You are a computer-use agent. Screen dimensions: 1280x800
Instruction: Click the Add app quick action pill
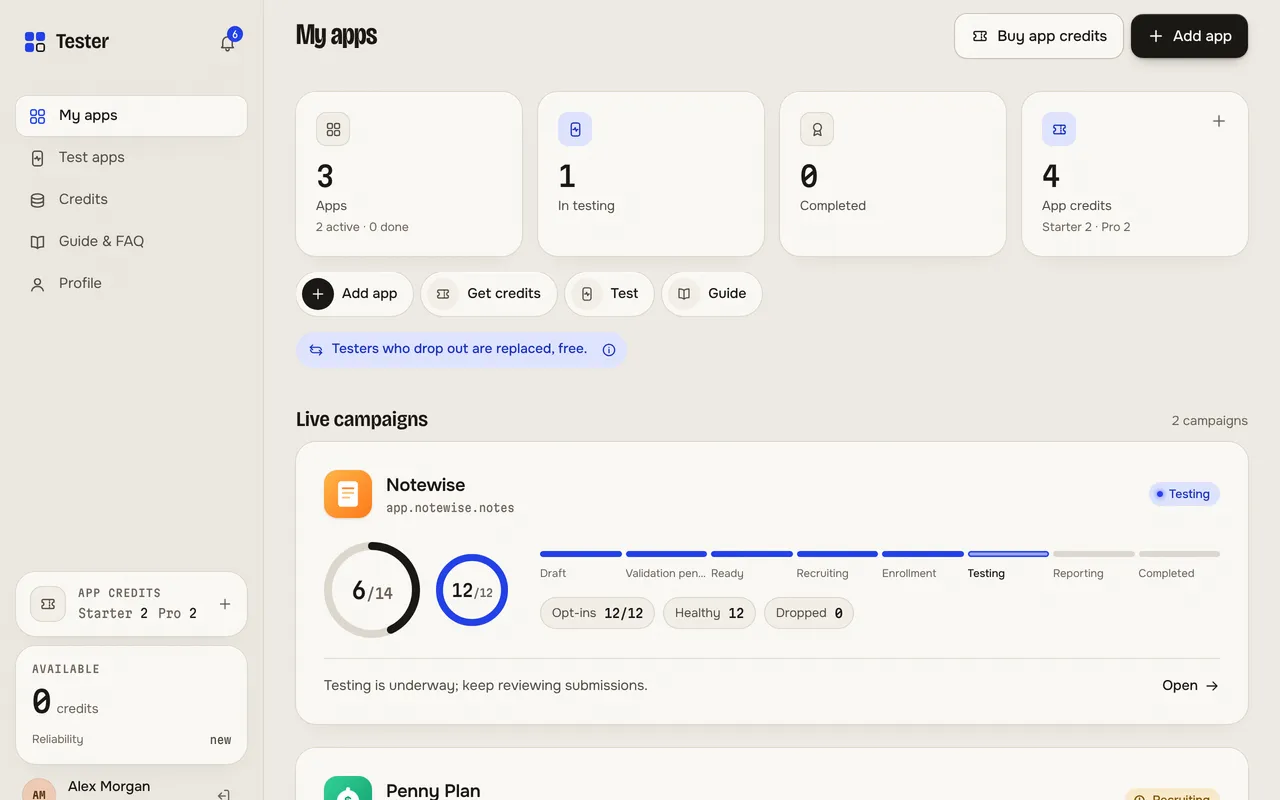coord(355,294)
